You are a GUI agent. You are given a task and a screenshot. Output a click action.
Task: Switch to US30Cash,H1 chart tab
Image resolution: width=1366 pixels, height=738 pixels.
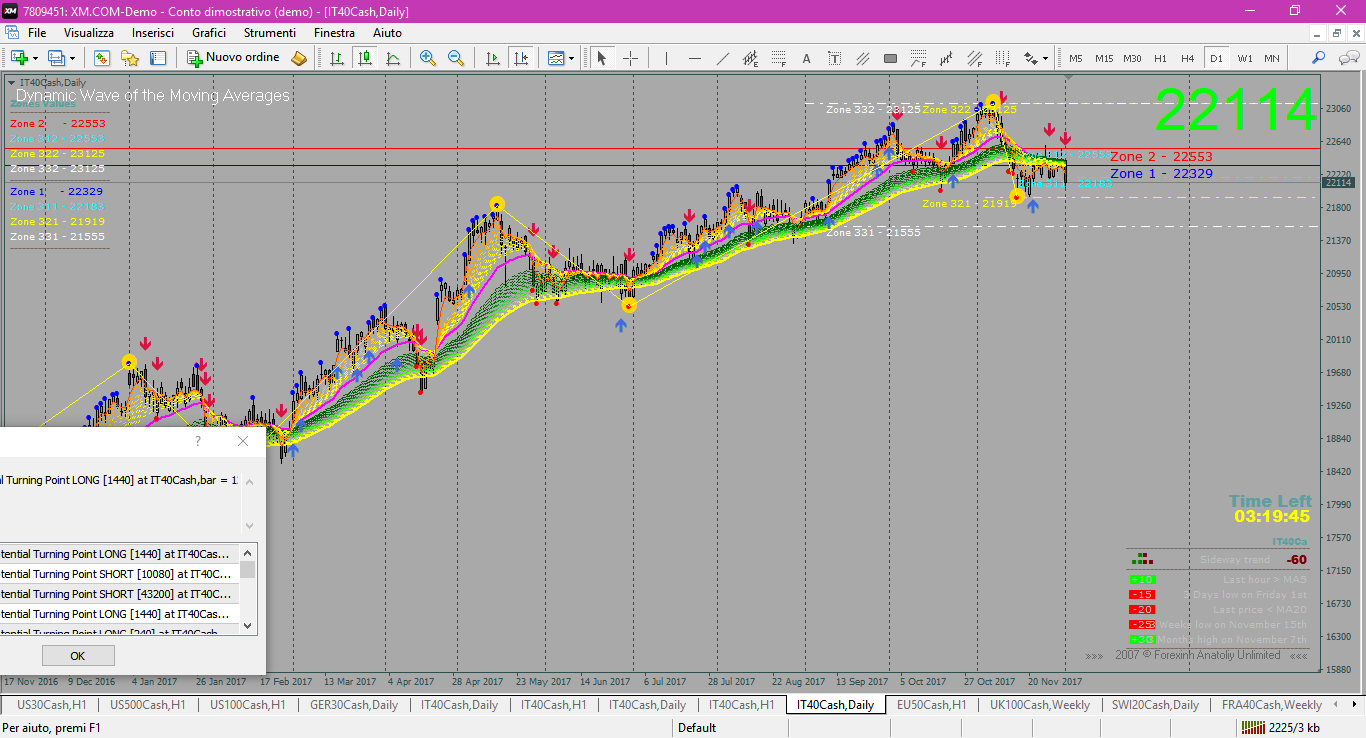tap(51, 705)
